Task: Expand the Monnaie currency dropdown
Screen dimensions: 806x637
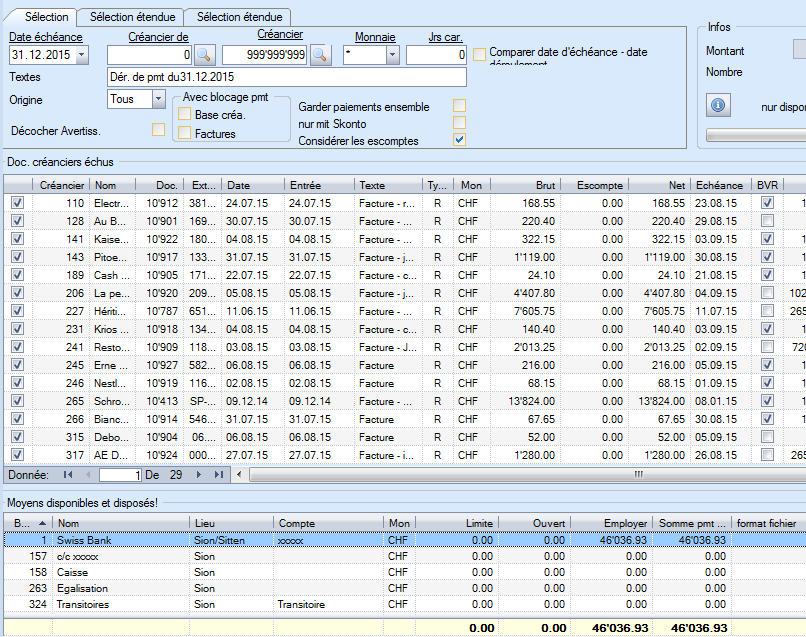Action: tap(392, 55)
